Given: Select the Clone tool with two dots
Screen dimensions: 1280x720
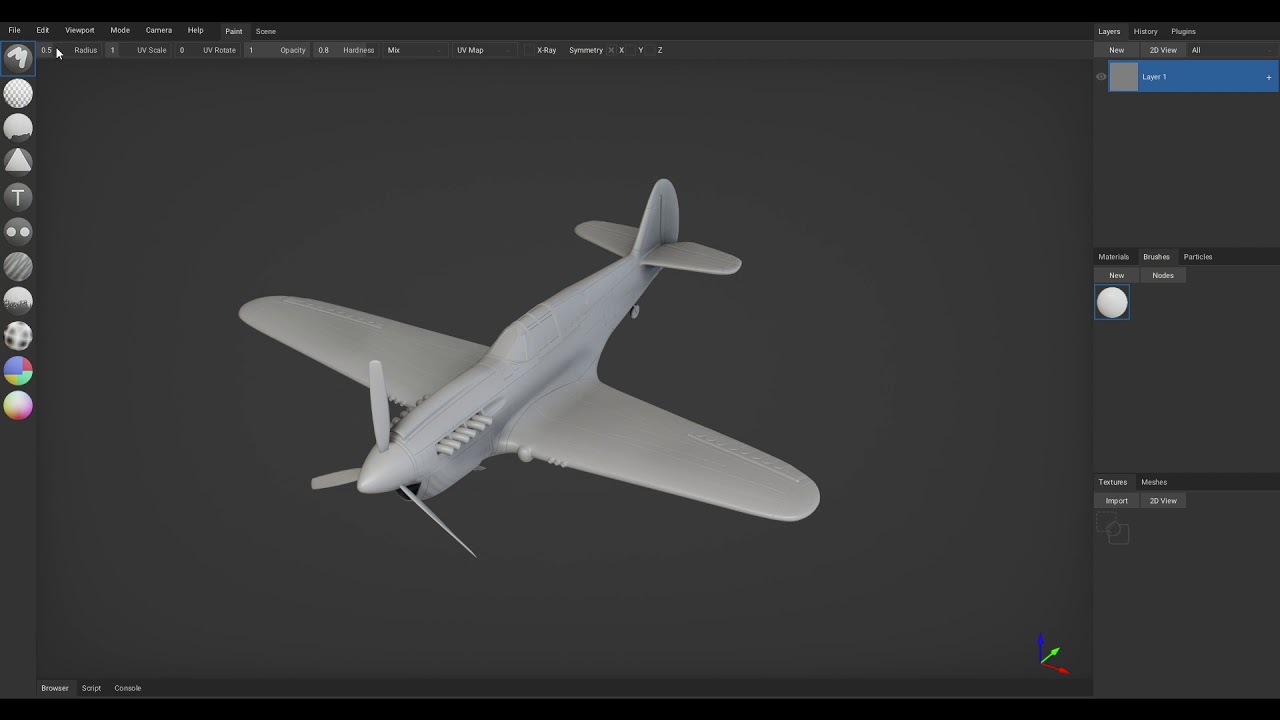Looking at the screenshot, I should coord(18,232).
